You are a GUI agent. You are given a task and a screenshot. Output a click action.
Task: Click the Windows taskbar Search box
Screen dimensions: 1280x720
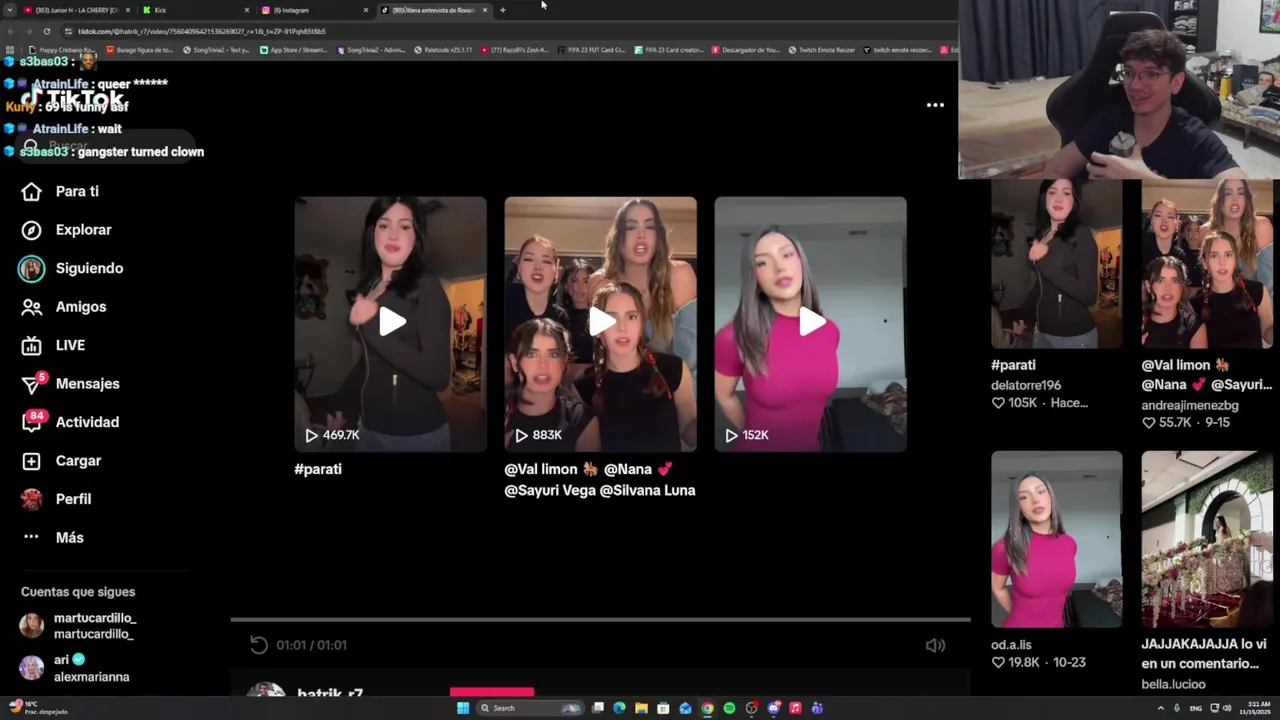(x=530, y=708)
